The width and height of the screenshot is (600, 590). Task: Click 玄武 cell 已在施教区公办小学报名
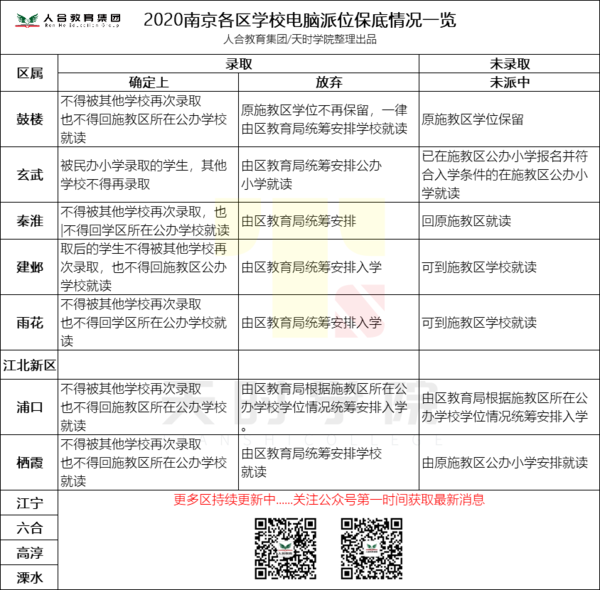coord(509,174)
